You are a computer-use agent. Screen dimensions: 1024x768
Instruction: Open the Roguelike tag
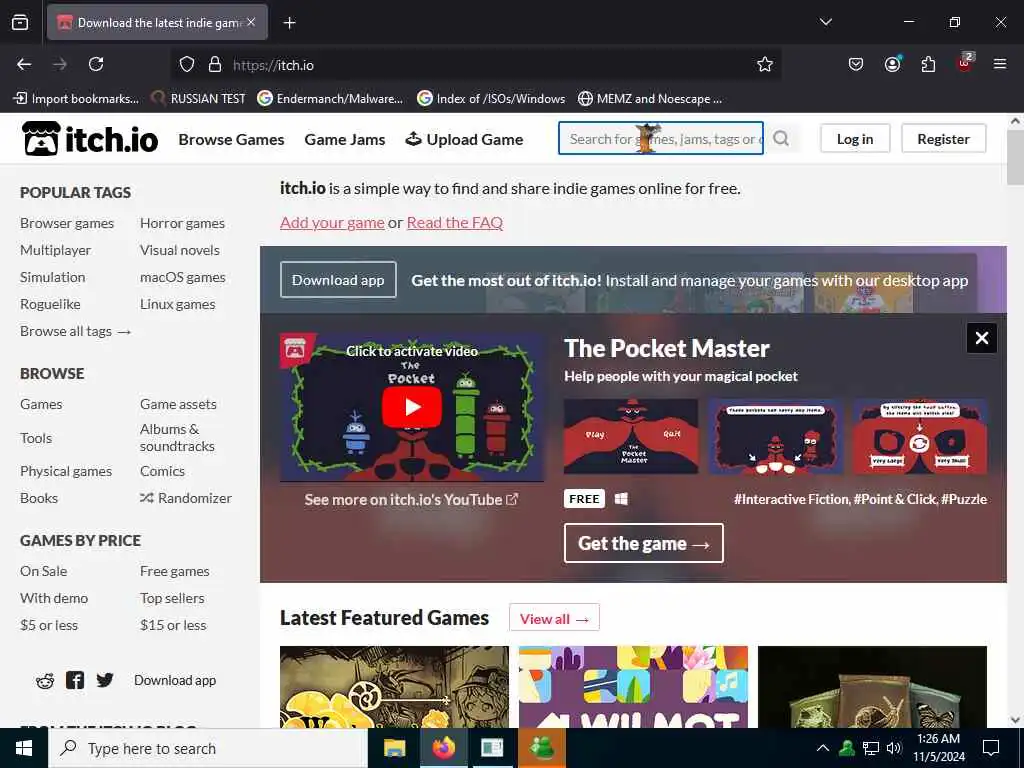(50, 304)
